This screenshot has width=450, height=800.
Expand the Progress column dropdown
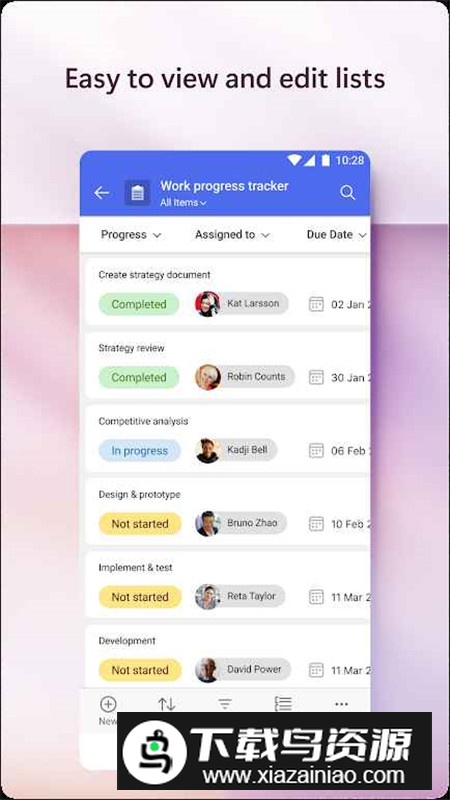tap(131, 235)
